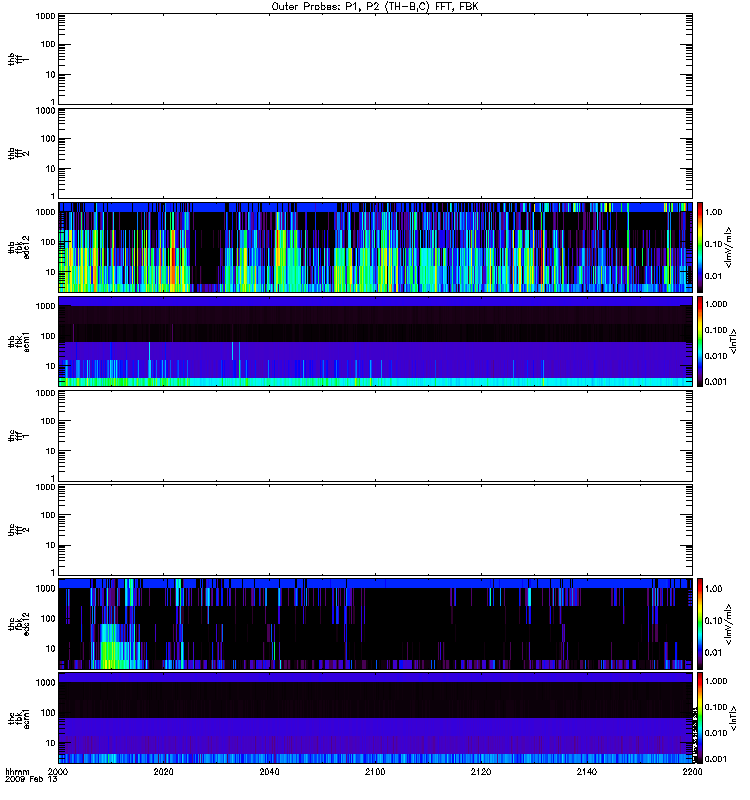The image size is (750, 800).
Task: Click the 2000 time axis label
Action: point(59,773)
